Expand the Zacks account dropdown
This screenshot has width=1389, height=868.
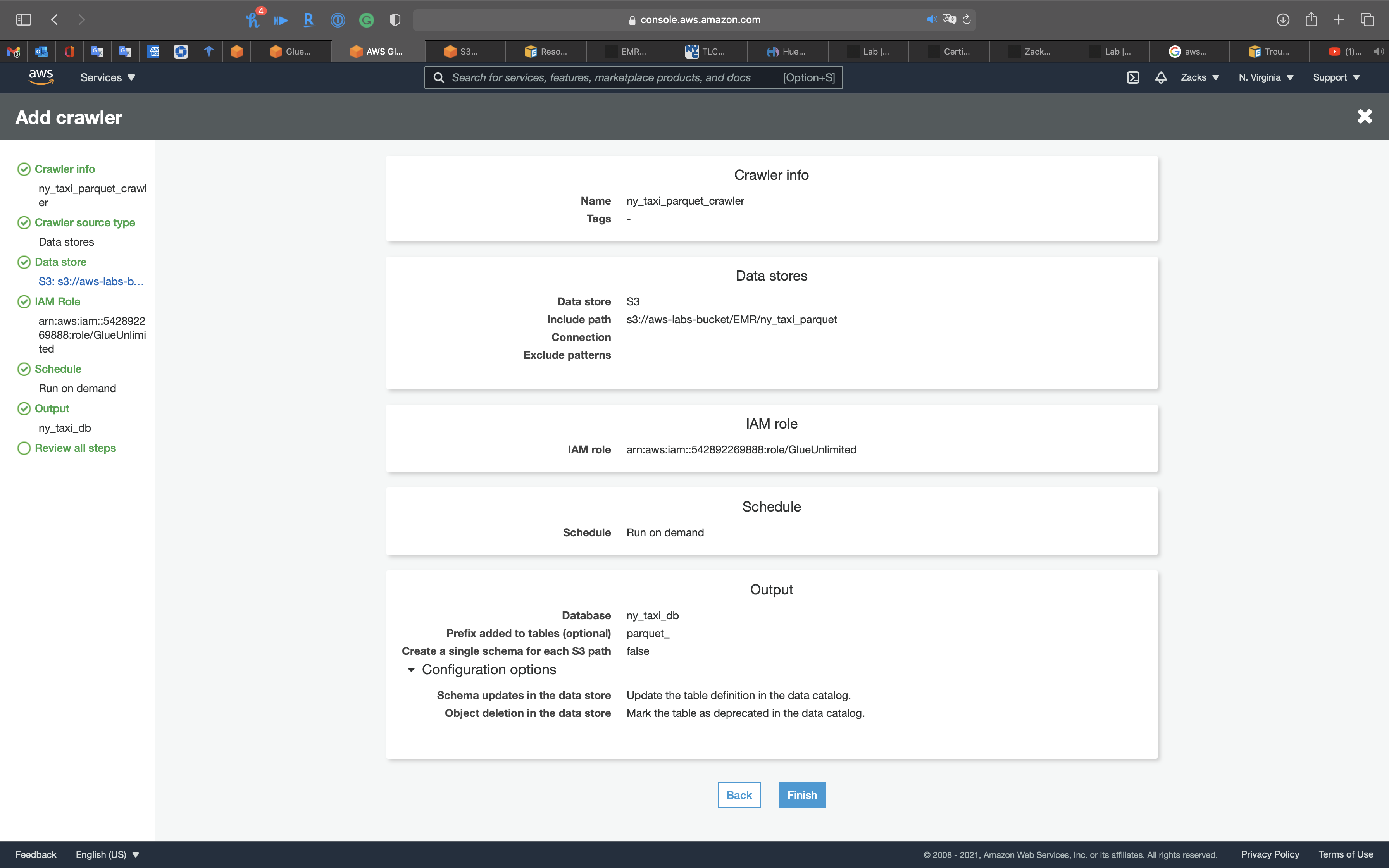tap(1199, 77)
